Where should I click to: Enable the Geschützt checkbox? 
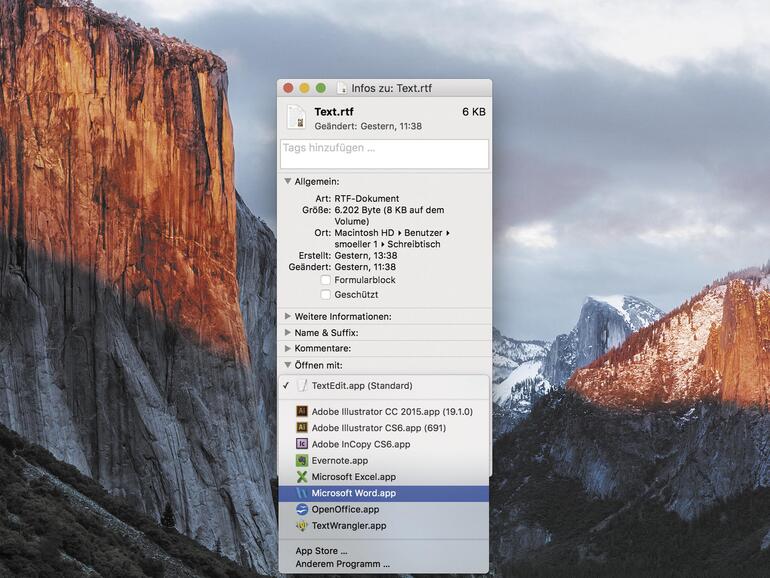tap(325, 295)
